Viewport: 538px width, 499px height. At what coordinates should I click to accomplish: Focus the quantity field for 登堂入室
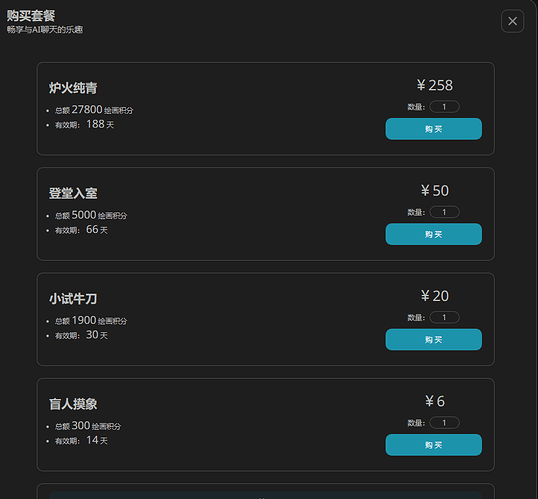444,212
